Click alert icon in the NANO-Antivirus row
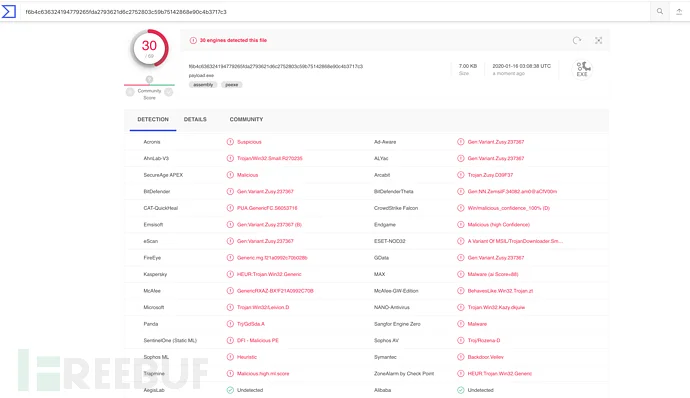Viewport: 690px width, 398px height. pyautogui.click(x=461, y=307)
